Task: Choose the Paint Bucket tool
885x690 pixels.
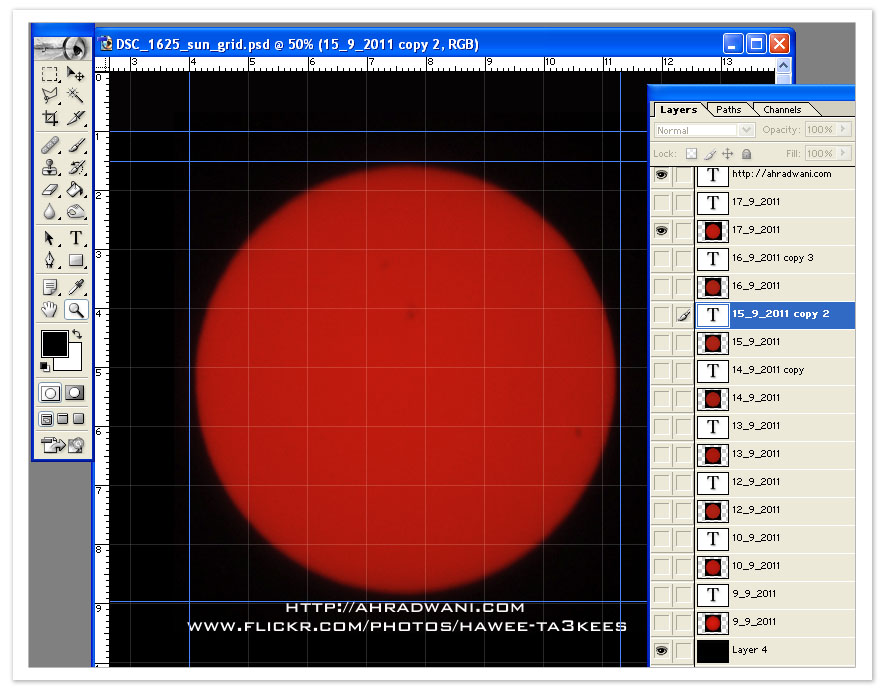Action: coord(76,189)
